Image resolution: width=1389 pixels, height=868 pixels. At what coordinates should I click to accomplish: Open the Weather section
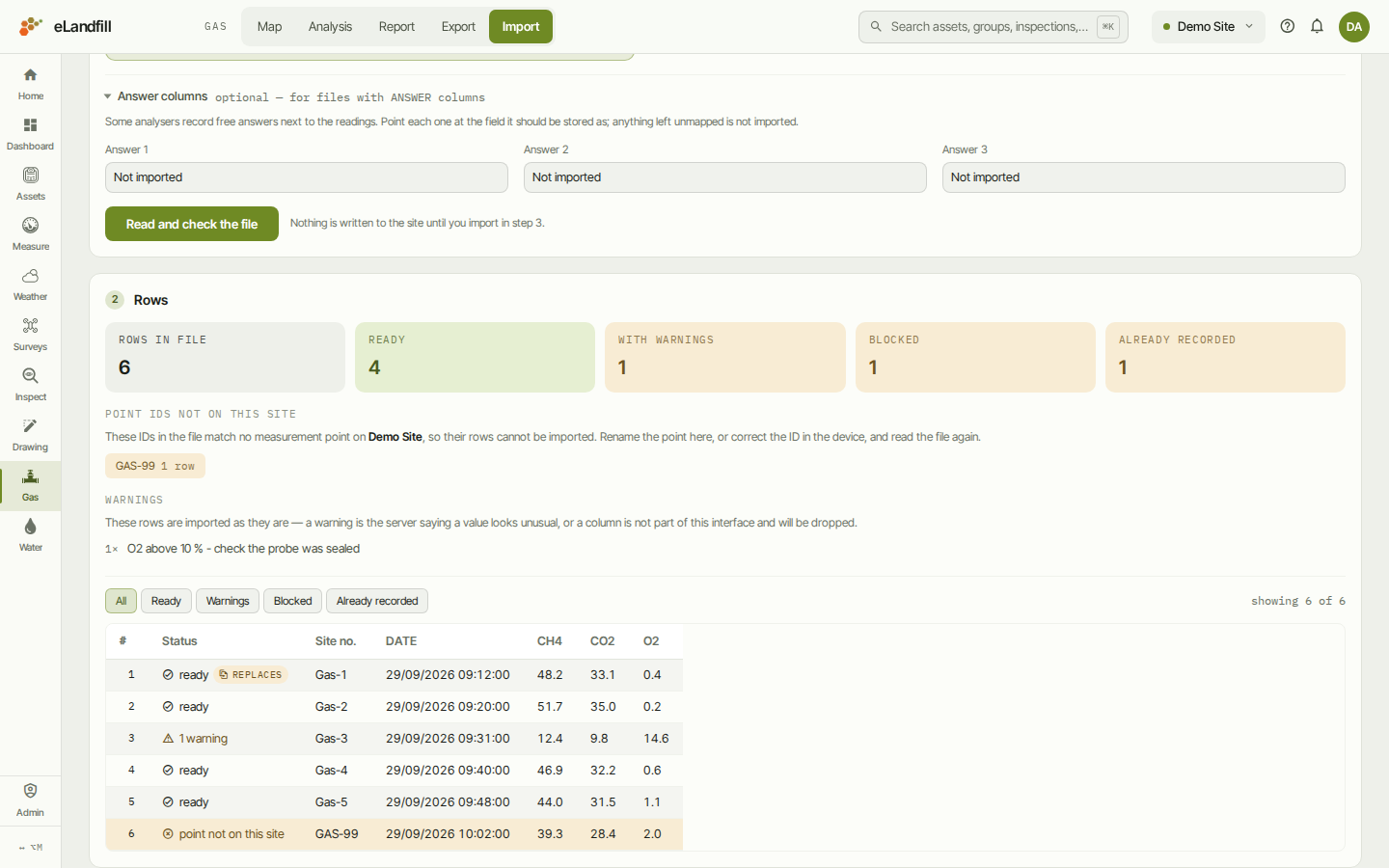tap(31, 285)
